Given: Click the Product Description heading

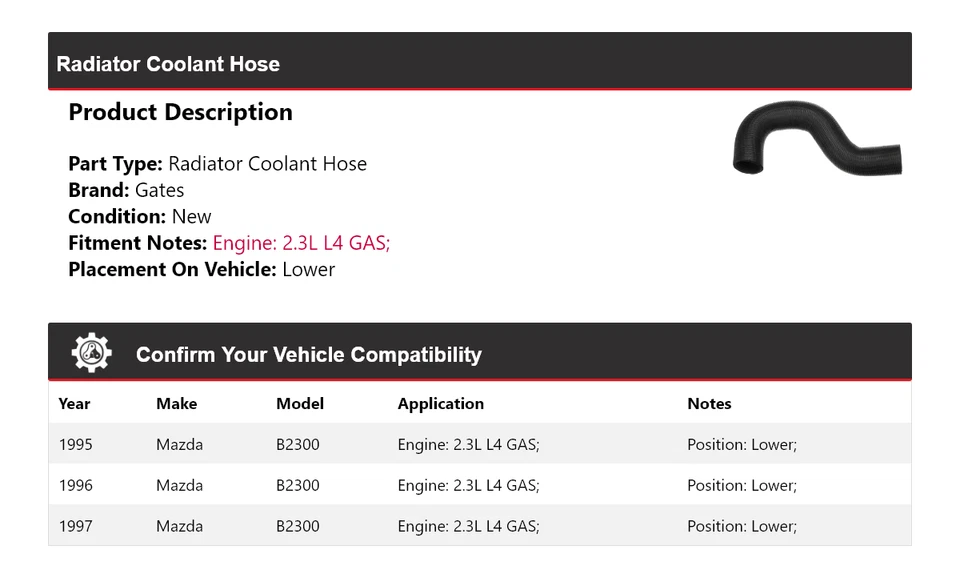Looking at the screenshot, I should [180, 112].
